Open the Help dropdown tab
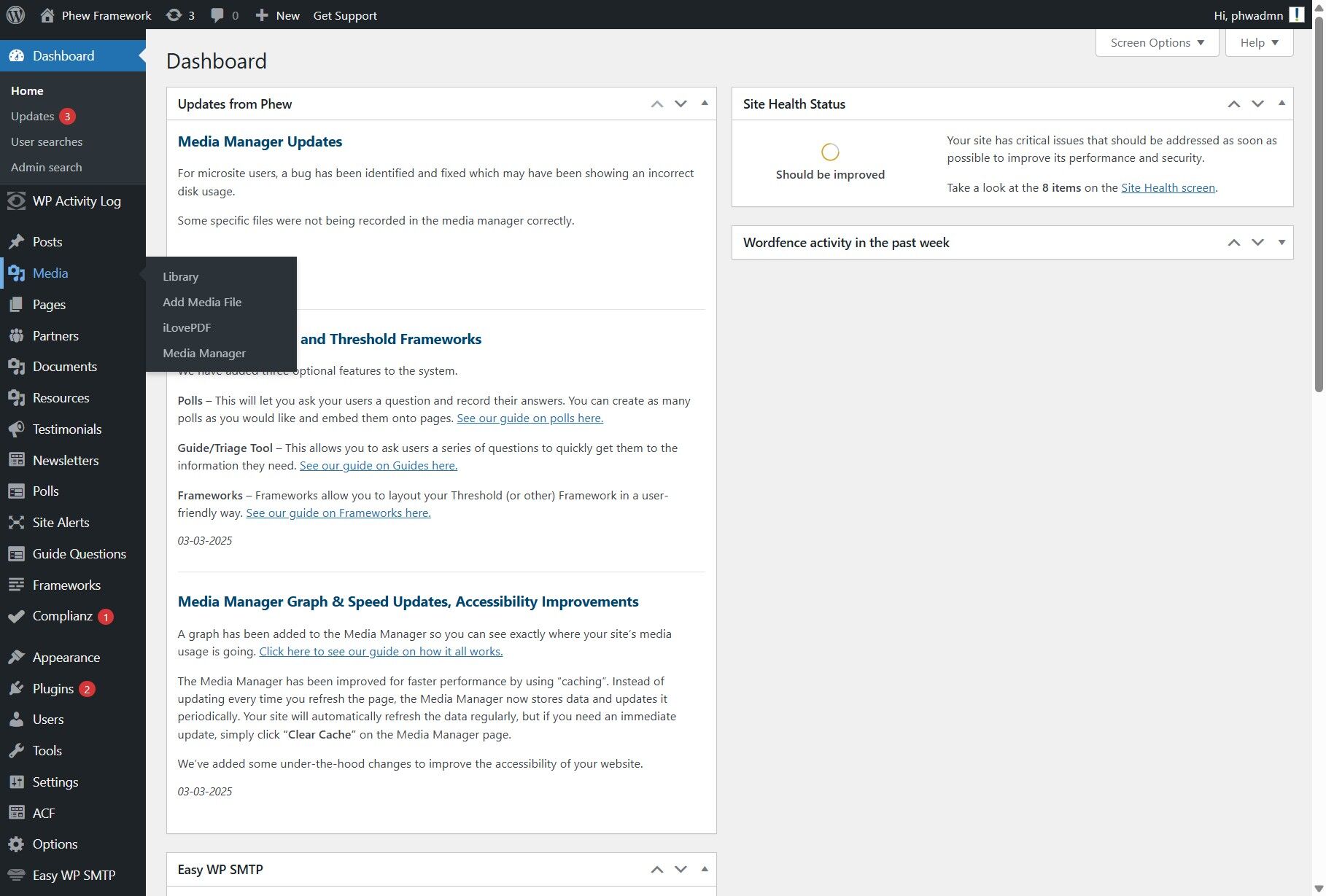 pos(1259,42)
